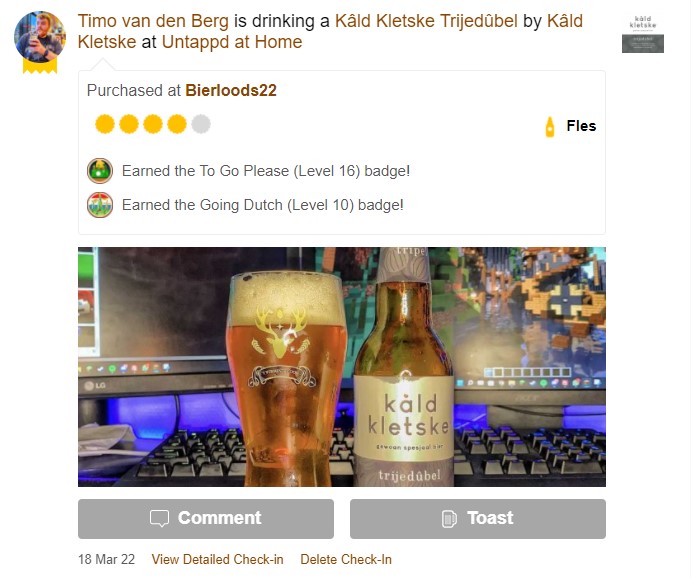Open View Detailed Check-in
Screen dimensions: 691x578
tap(217, 559)
